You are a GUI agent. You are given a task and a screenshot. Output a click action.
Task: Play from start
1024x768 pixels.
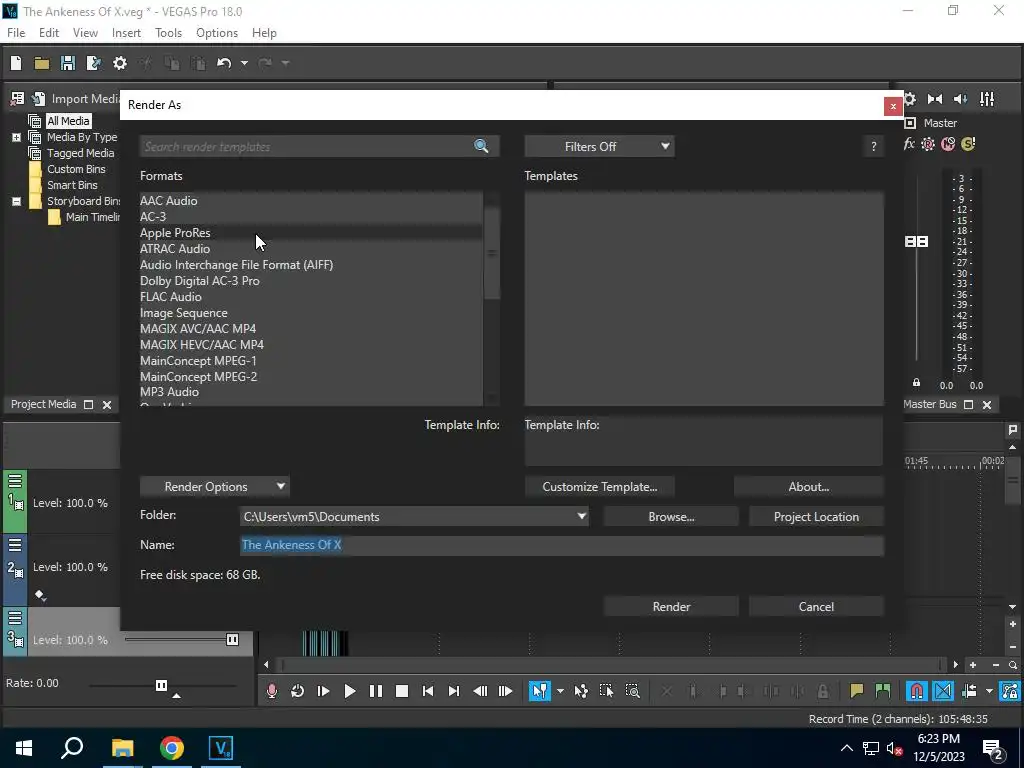point(323,691)
